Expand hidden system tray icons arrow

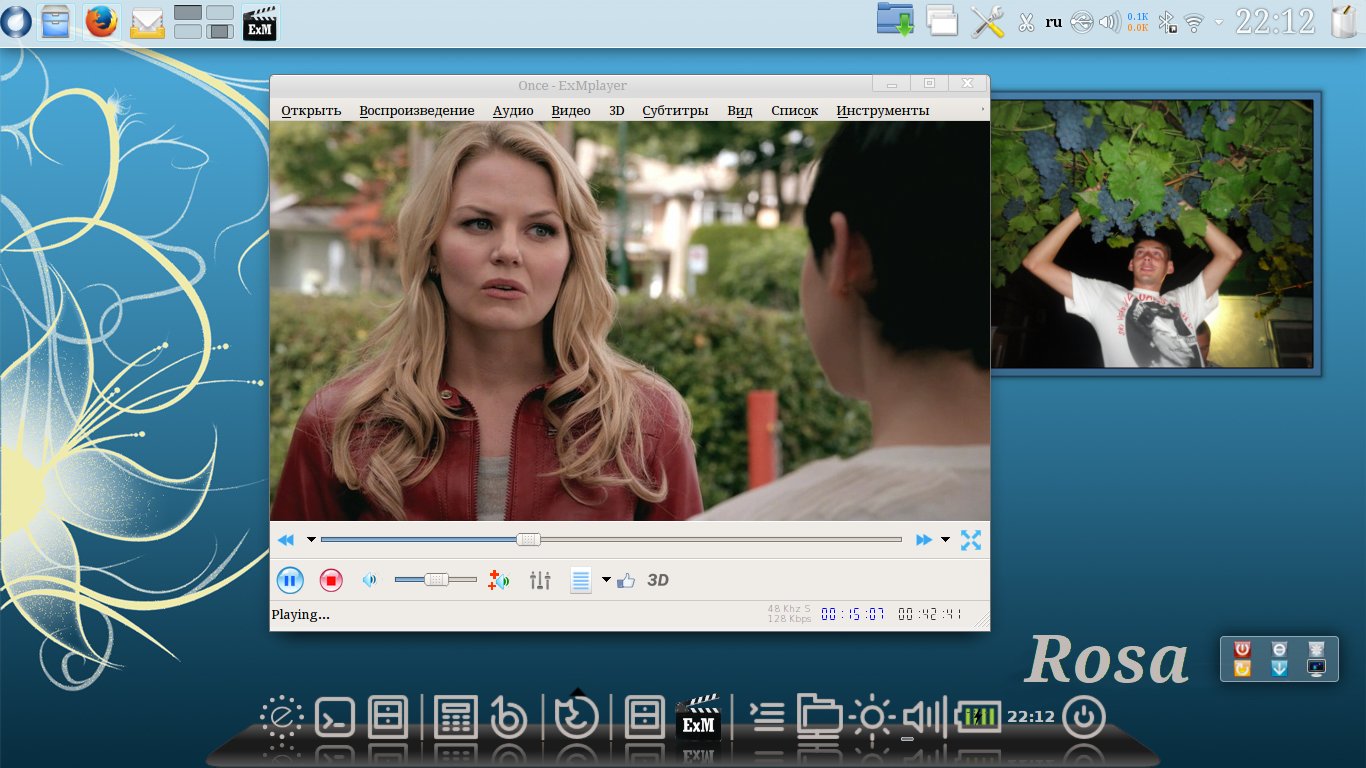click(1218, 21)
